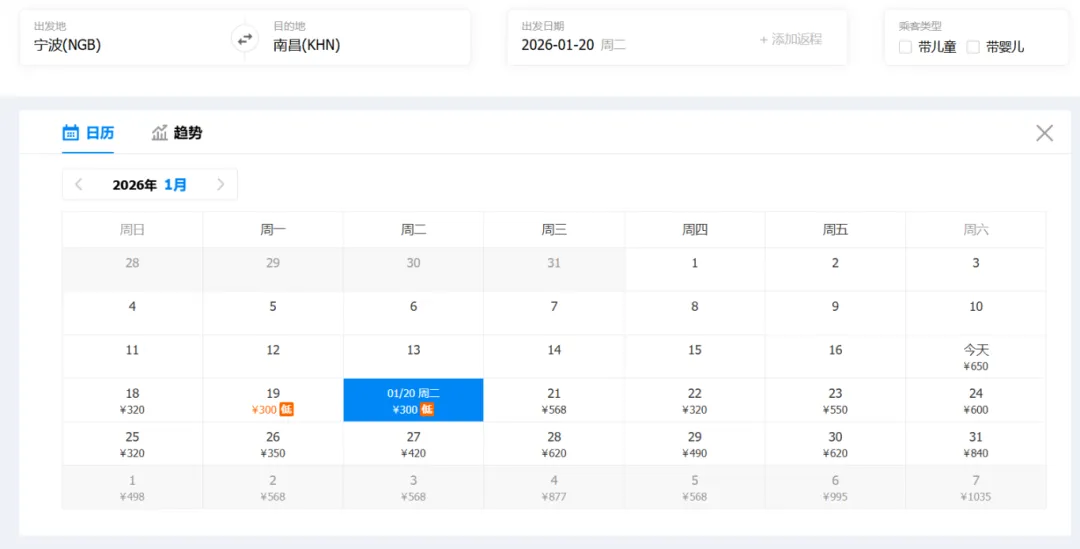Click the 周三 column header

pos(554,229)
